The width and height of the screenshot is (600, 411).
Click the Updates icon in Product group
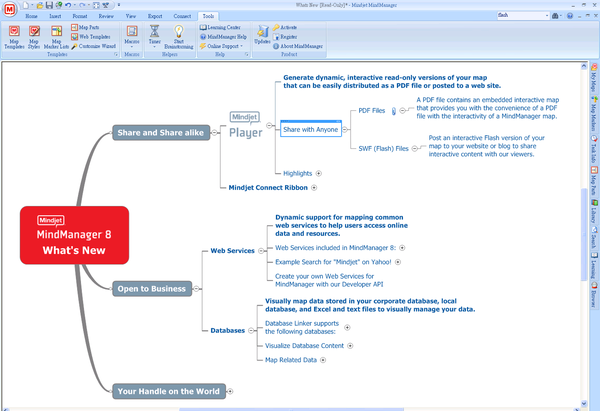click(262, 35)
